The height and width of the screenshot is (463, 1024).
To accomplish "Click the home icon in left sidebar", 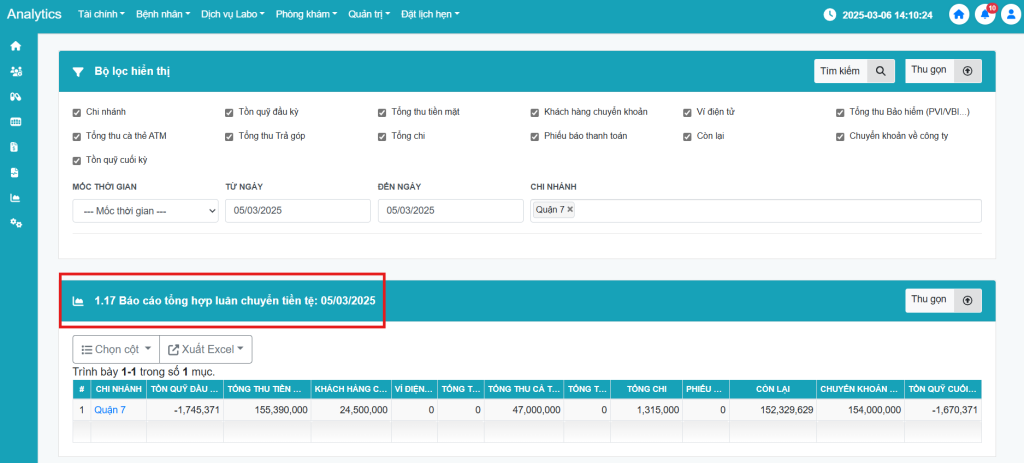I will click(15, 46).
